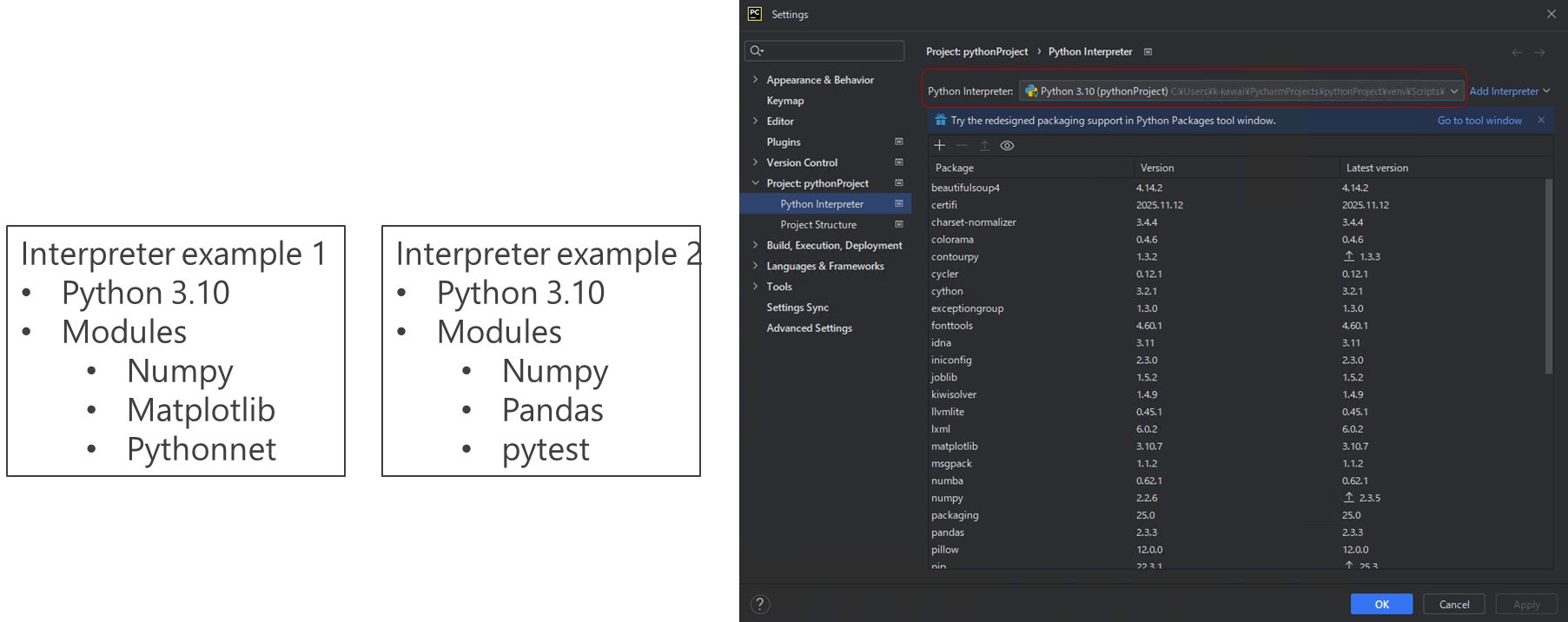Image resolution: width=1568 pixels, height=622 pixels.
Task: Open the Python Interpreter dropdown
Action: tap(1241, 91)
